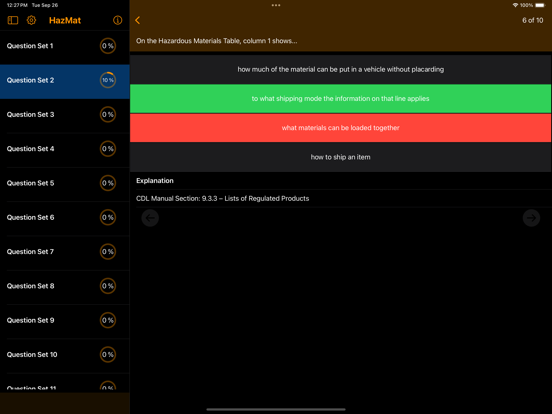Tap Question Set 5 progress ring

[108, 183]
